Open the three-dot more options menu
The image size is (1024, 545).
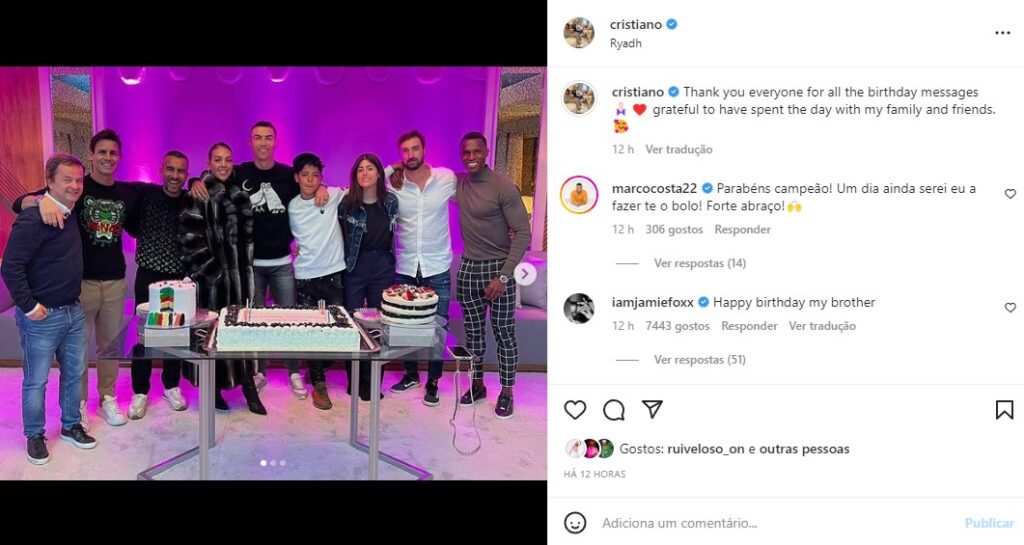(1002, 33)
